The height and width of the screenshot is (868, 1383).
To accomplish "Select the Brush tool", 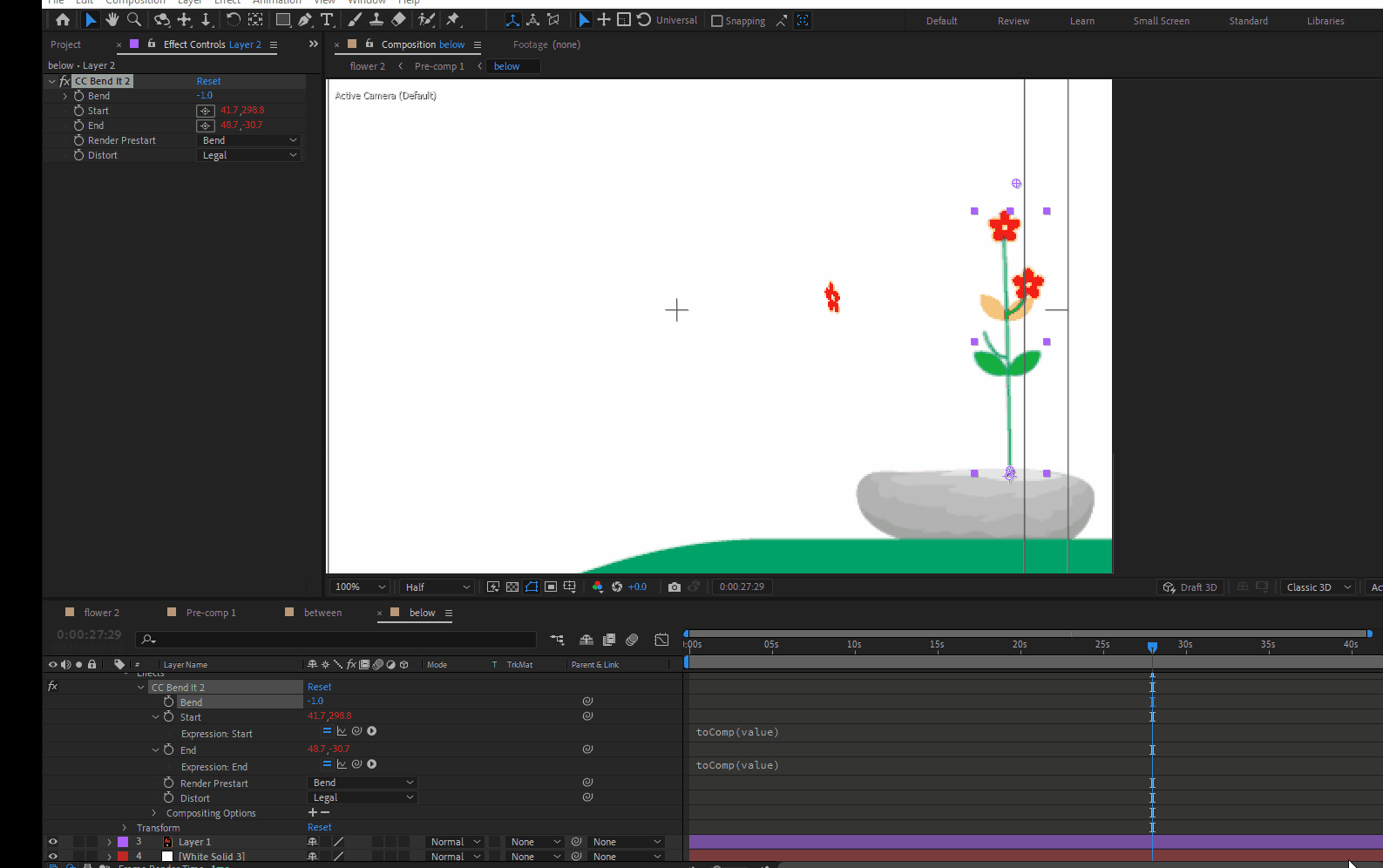I will pos(355,19).
